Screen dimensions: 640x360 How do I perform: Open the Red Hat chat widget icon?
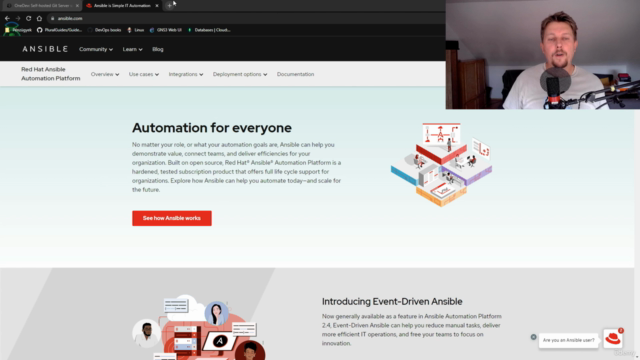click(613, 338)
